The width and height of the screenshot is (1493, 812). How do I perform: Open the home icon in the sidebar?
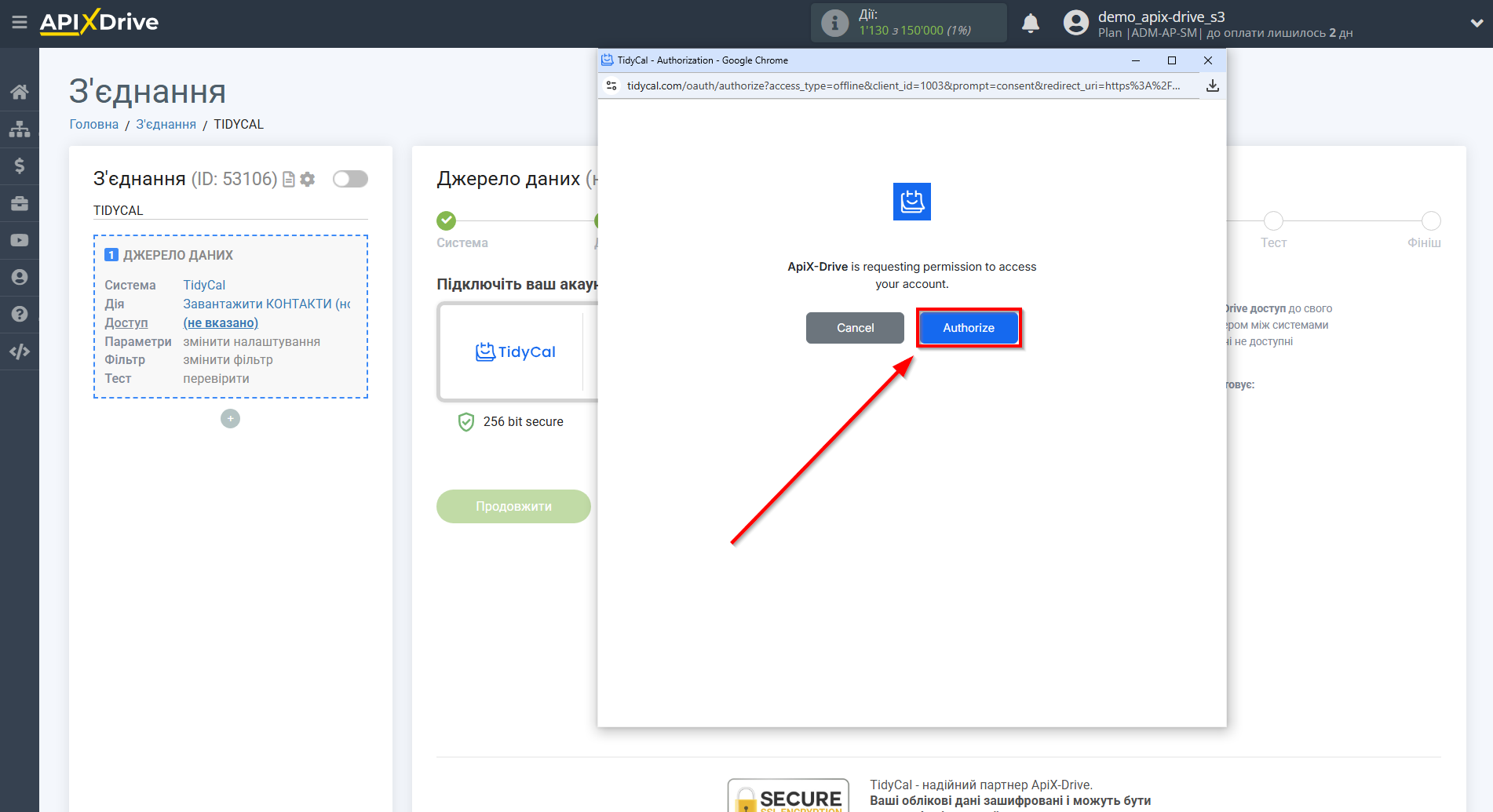20,92
